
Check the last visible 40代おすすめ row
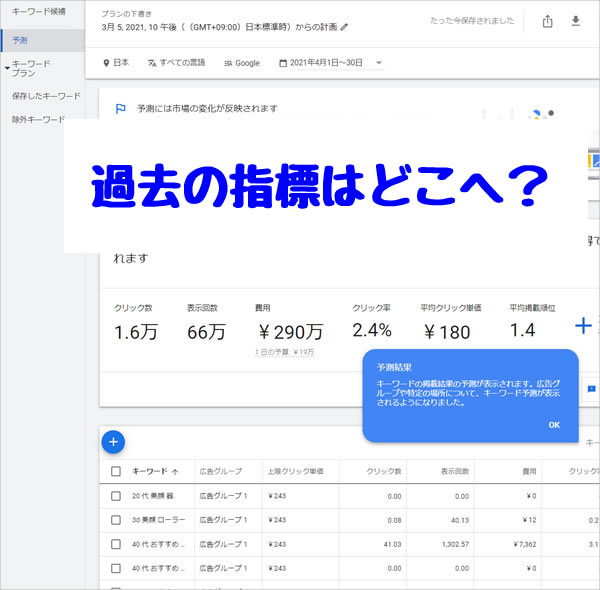point(116,568)
